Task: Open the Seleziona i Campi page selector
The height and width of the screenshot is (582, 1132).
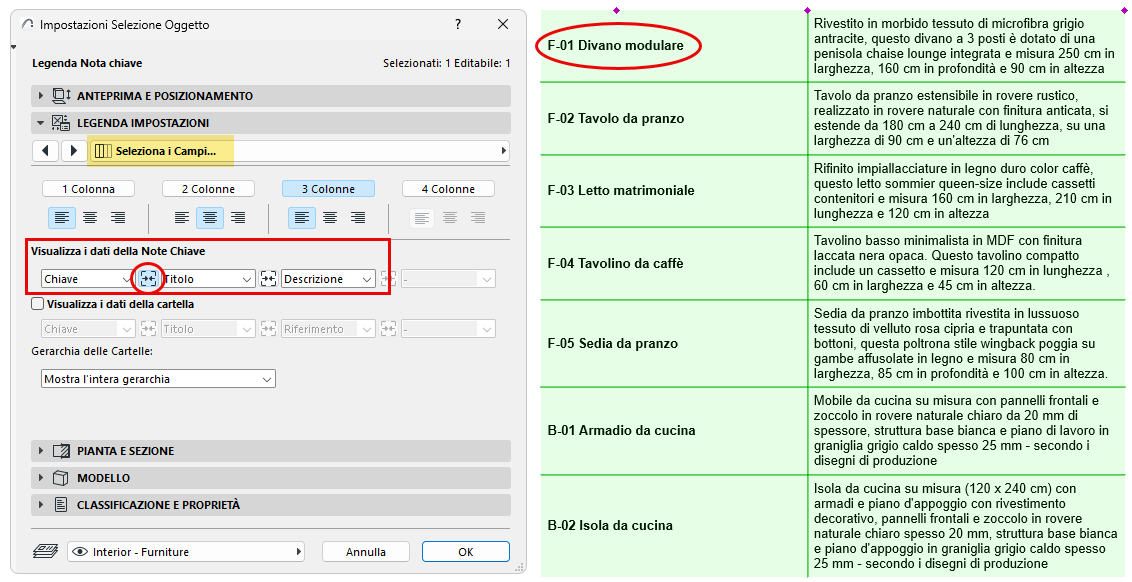Action: coord(299,151)
